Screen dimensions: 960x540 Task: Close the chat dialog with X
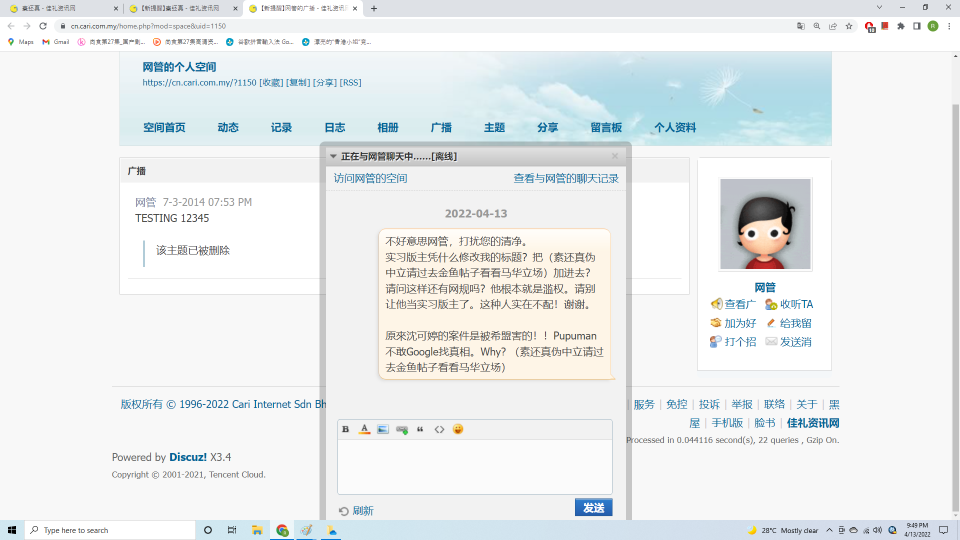tap(615, 156)
